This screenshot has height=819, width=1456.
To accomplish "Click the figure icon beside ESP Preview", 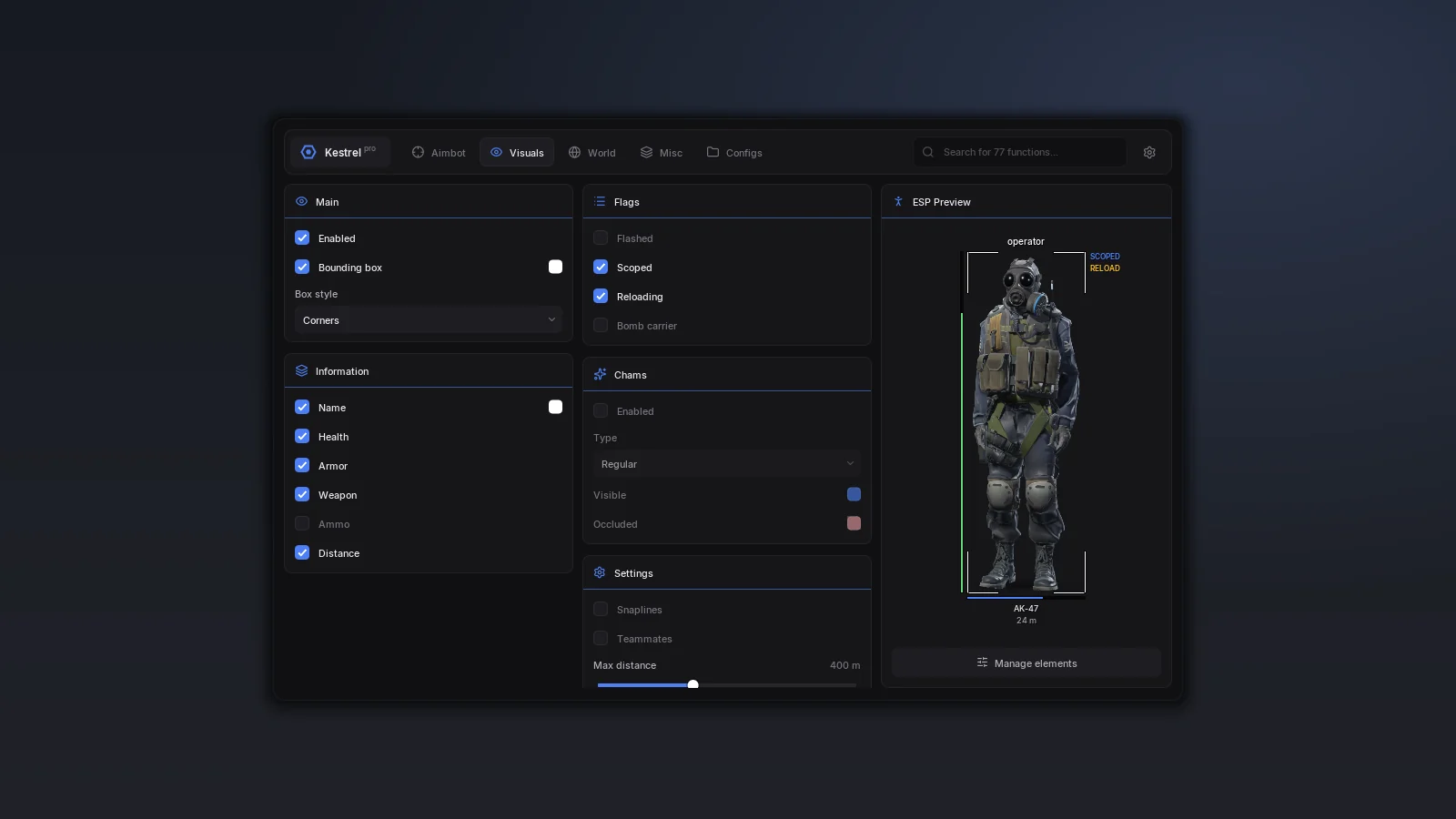I will tap(898, 201).
